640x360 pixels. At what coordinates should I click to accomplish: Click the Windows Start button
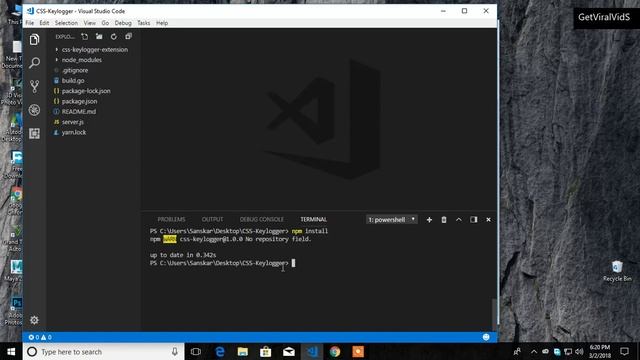(x=11, y=351)
